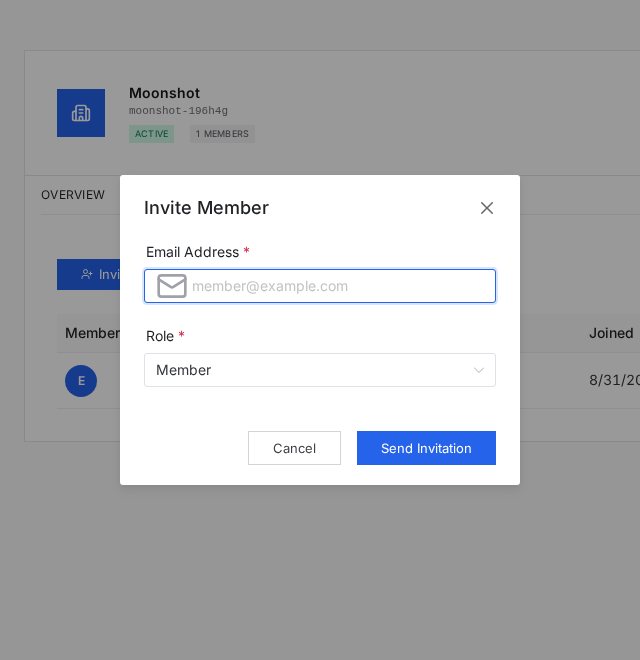
Task: Click the 1 MEMBERS badge
Action: pos(222,134)
